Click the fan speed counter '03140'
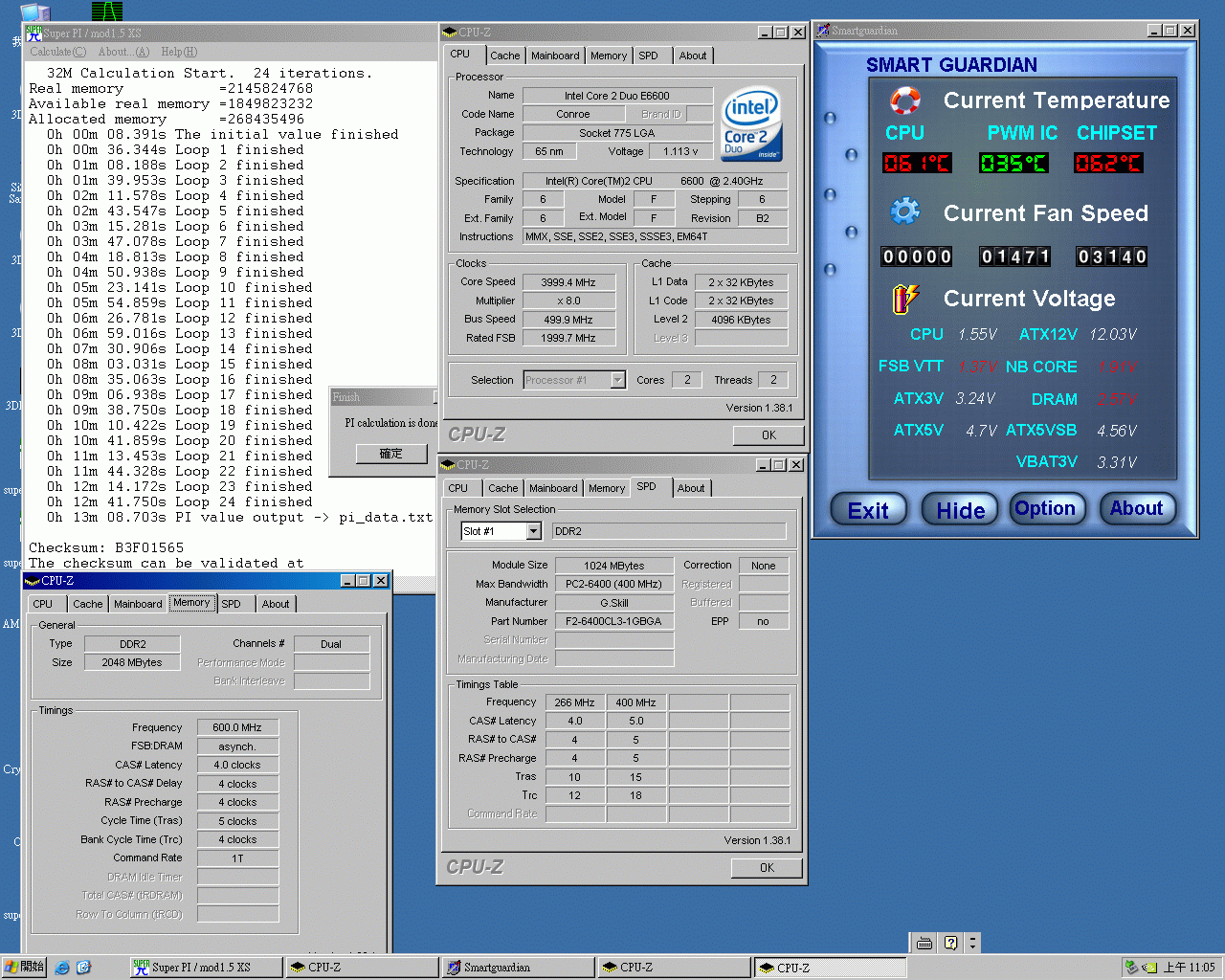1225x980 pixels. 1111,256
